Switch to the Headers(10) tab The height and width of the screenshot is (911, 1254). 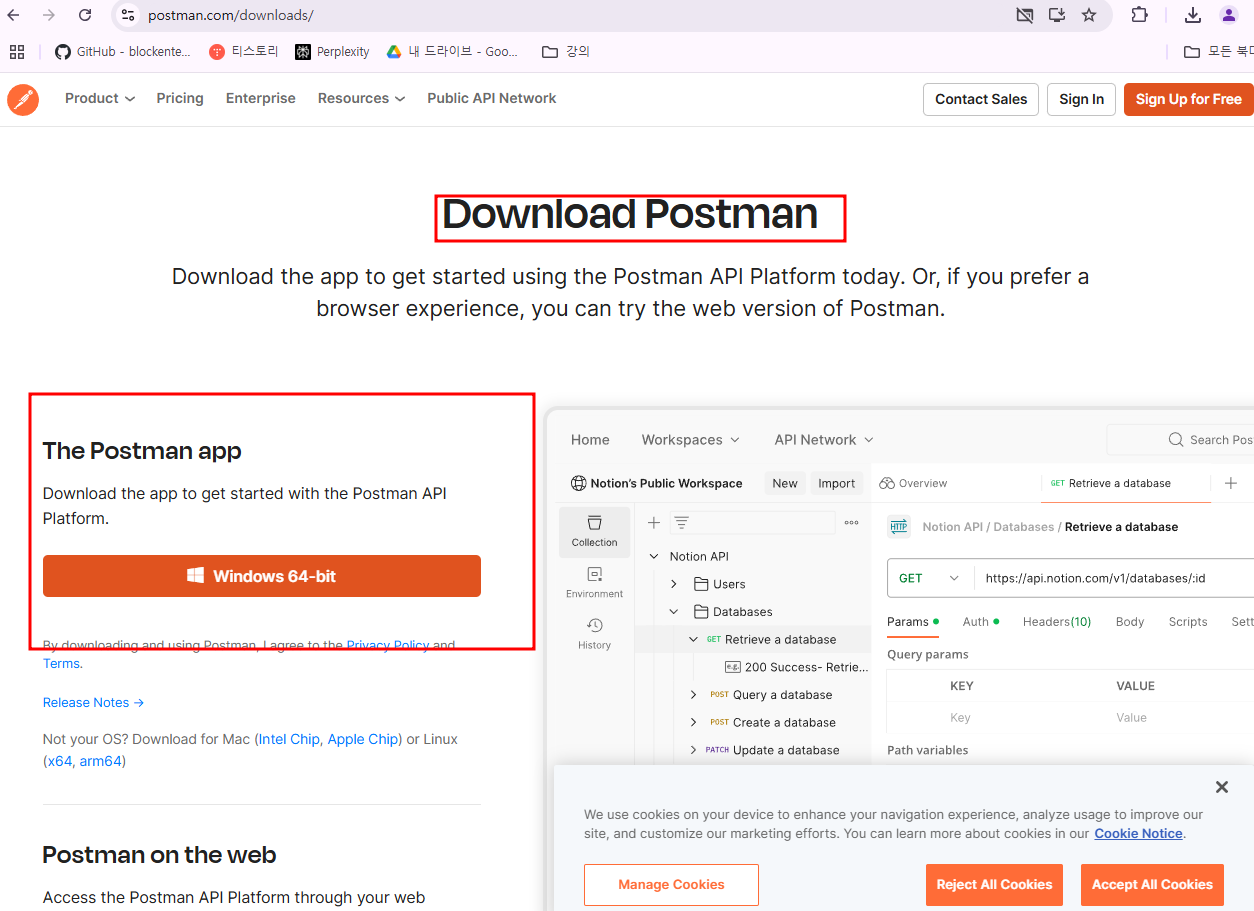[x=1057, y=622]
